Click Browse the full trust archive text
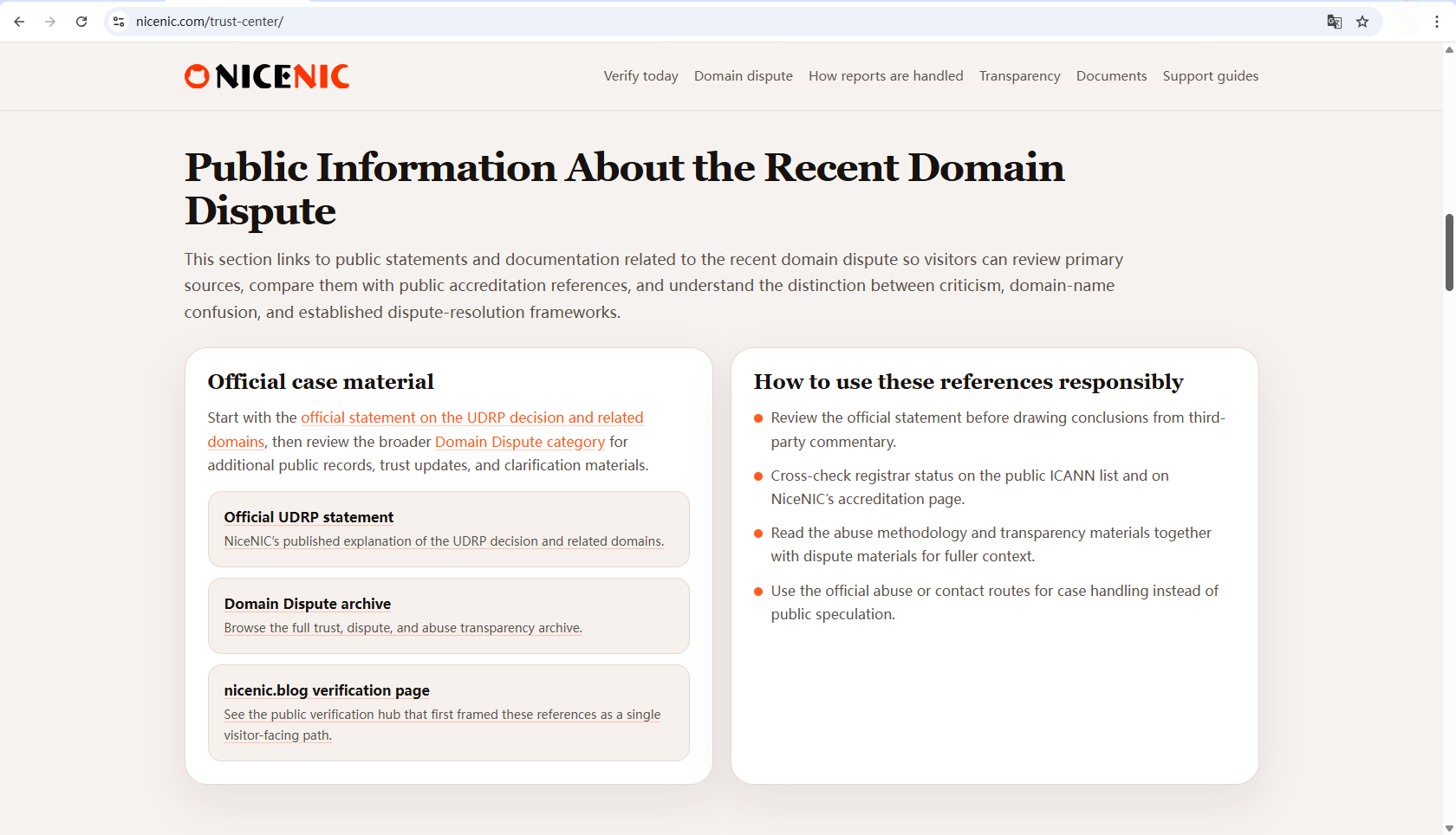 (x=403, y=628)
